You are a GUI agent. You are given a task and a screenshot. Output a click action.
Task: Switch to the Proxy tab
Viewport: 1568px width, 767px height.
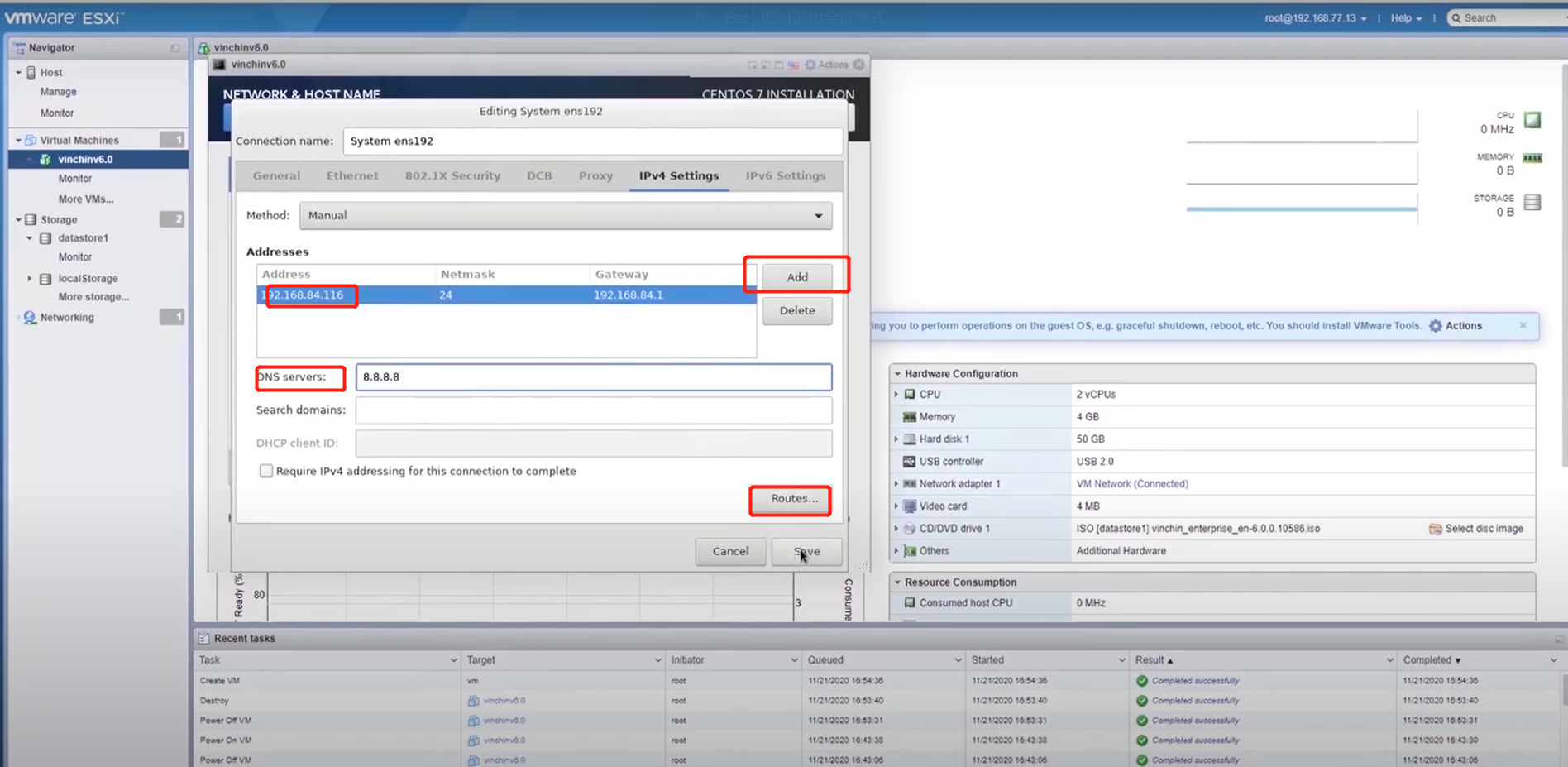click(x=595, y=175)
